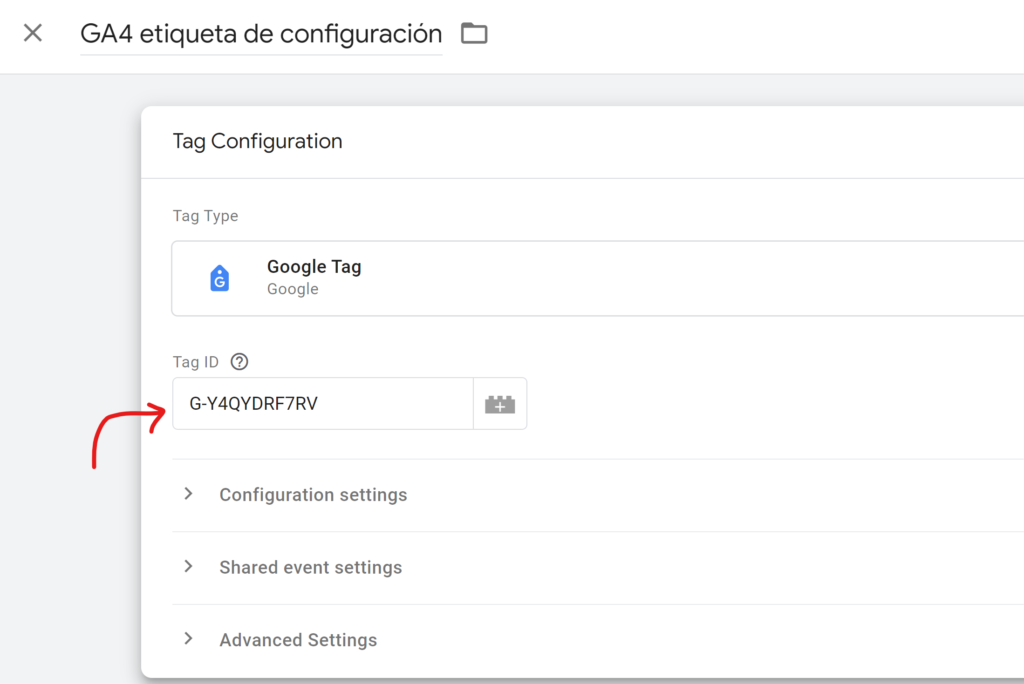Open the Tag ID help question mark
The height and width of the screenshot is (684, 1024).
click(x=240, y=361)
